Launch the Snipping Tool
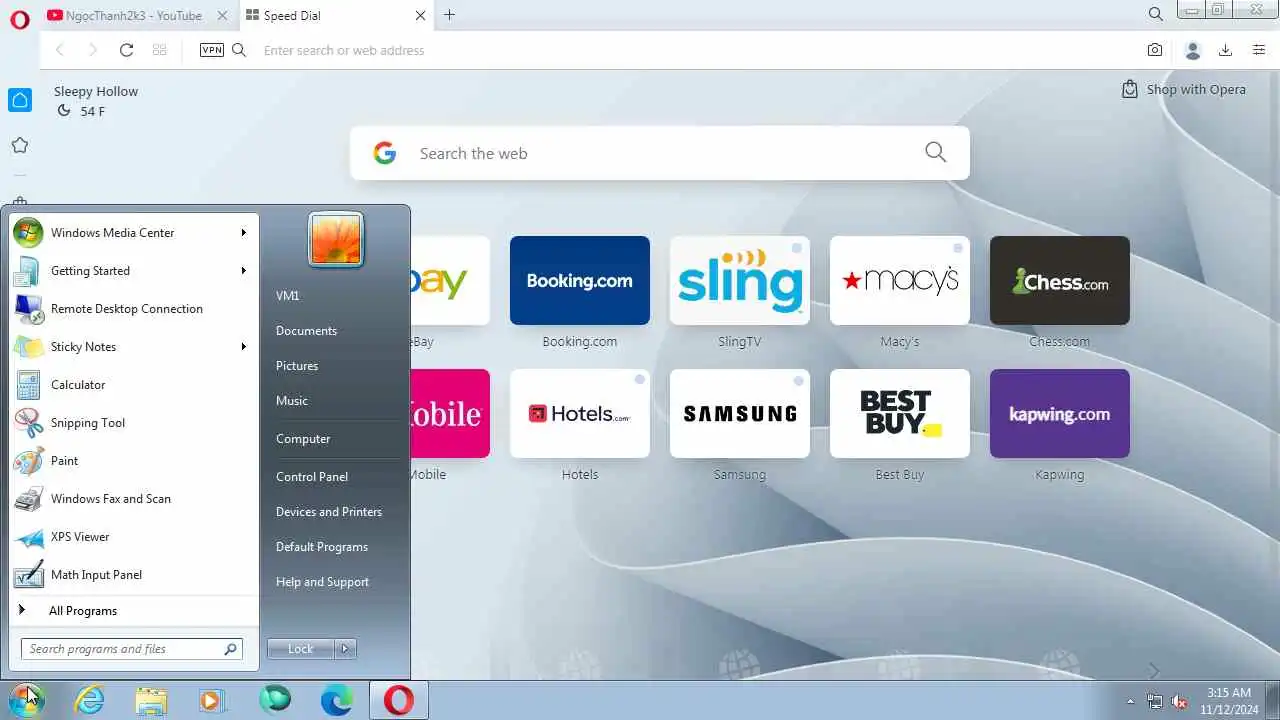 click(x=132, y=422)
